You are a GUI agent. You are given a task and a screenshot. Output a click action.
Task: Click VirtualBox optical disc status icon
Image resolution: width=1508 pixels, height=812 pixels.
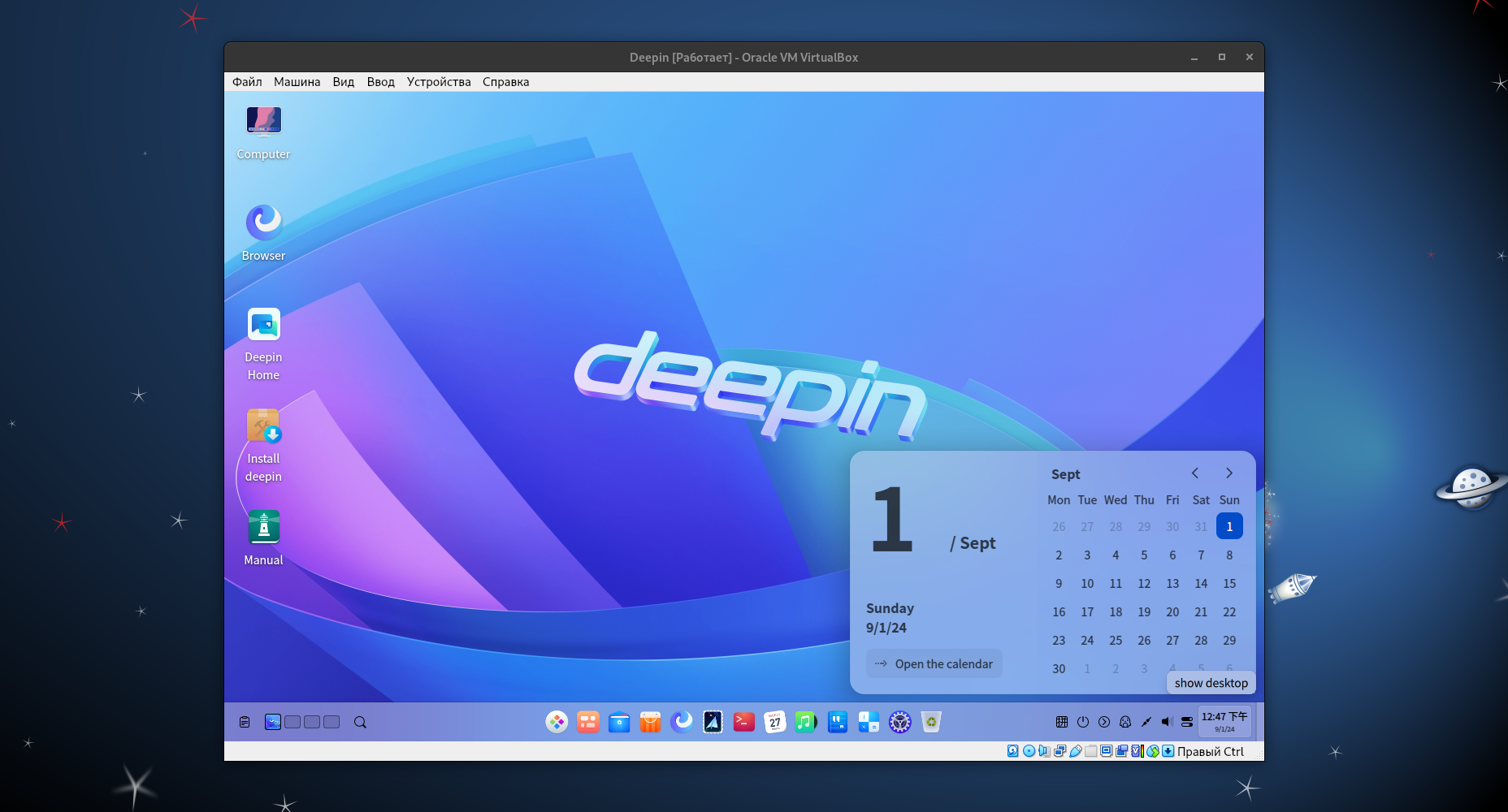pos(1029,751)
